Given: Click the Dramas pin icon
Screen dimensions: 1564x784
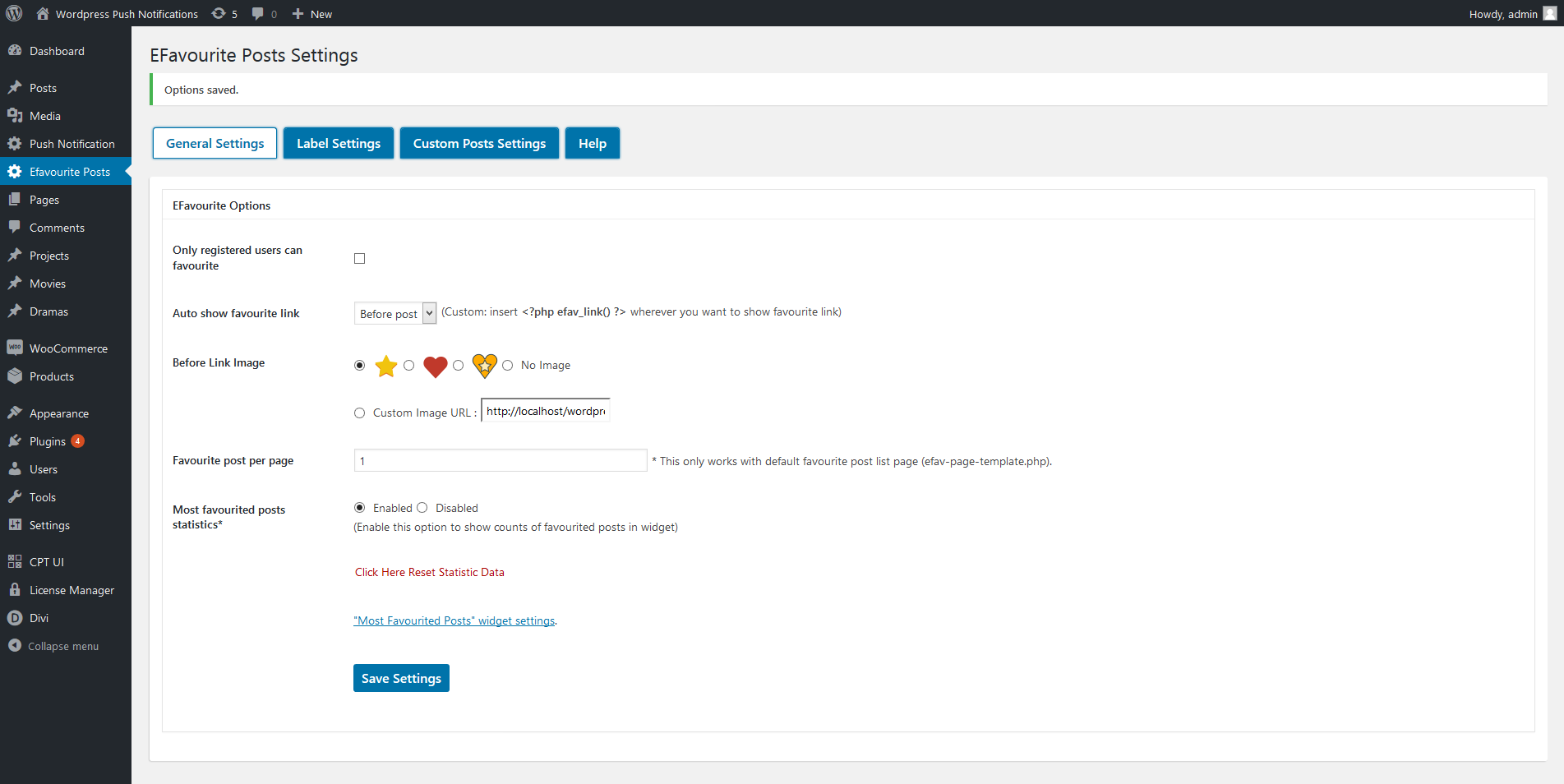Looking at the screenshot, I should pyautogui.click(x=15, y=311).
